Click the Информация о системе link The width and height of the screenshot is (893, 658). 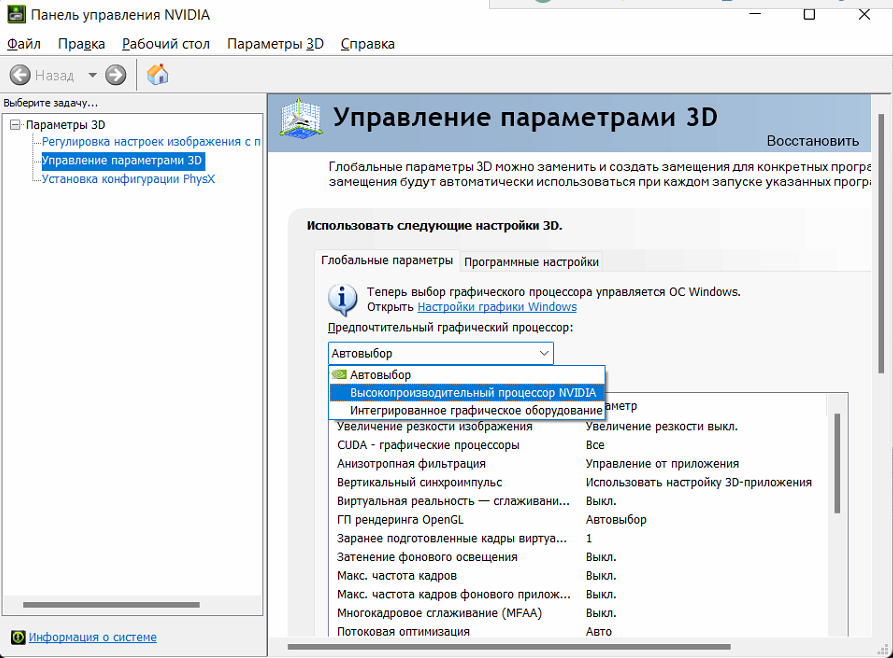pyautogui.click(x=92, y=637)
